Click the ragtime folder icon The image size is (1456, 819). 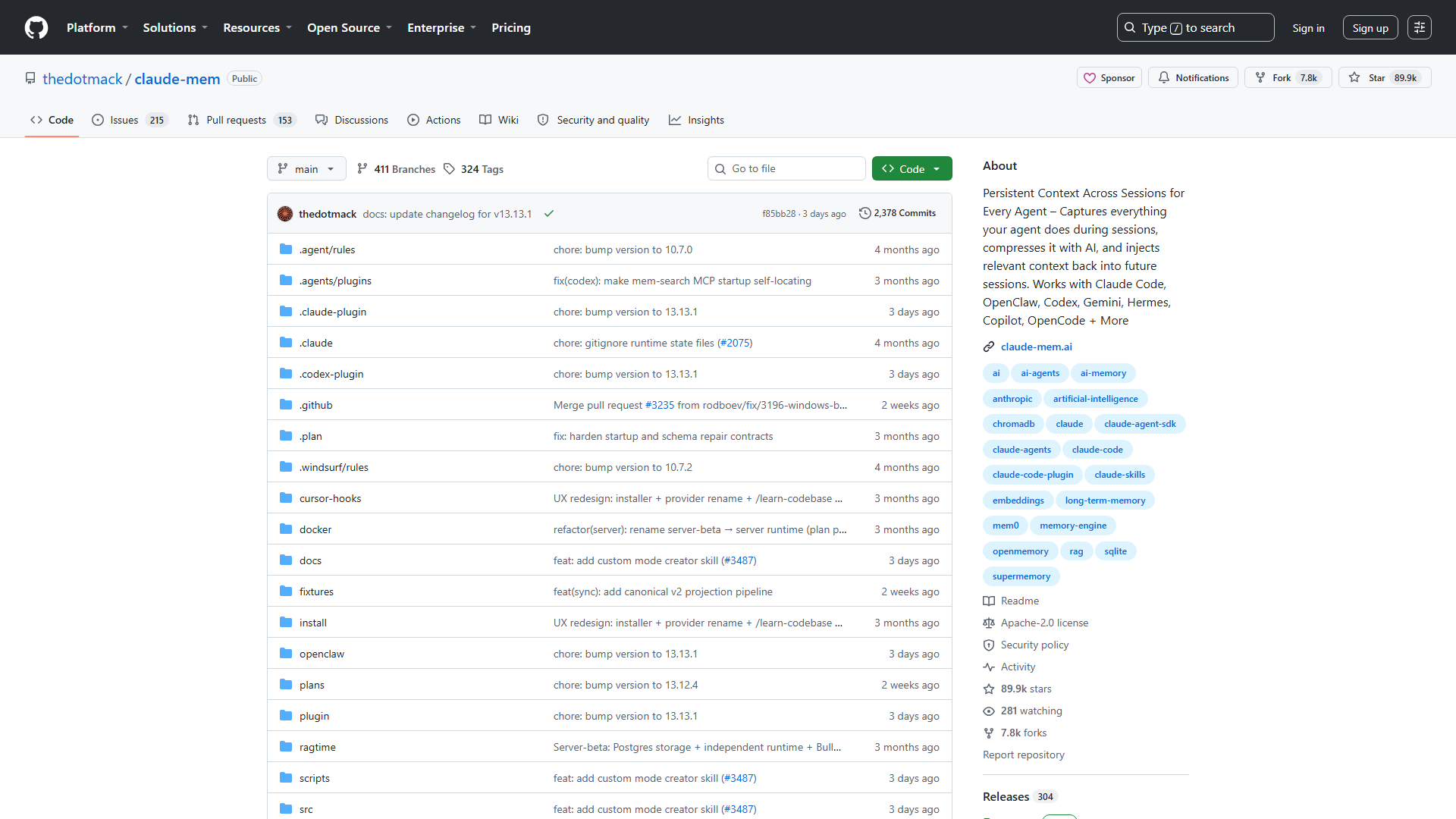(286, 747)
